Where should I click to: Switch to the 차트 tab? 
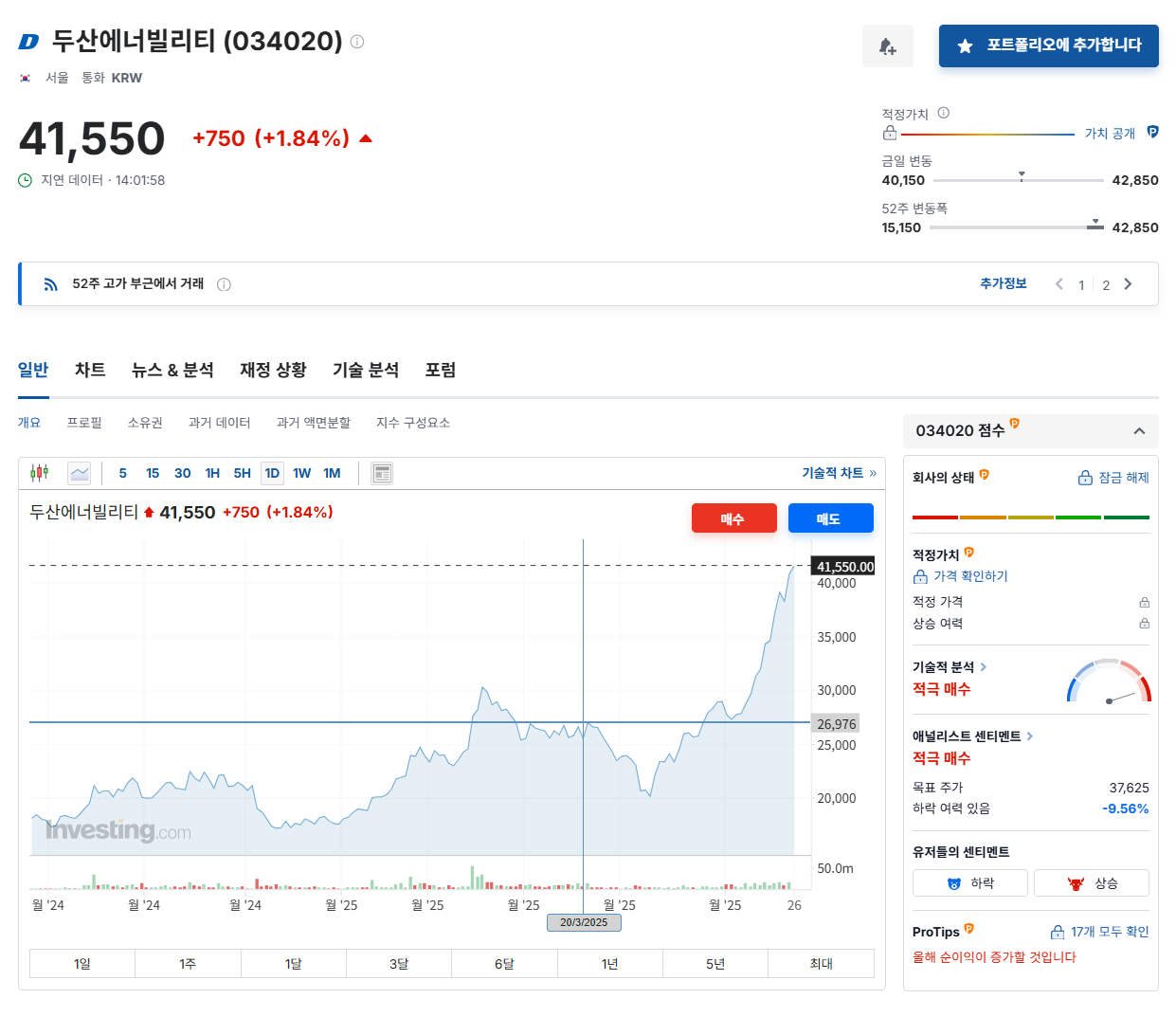[x=90, y=370]
